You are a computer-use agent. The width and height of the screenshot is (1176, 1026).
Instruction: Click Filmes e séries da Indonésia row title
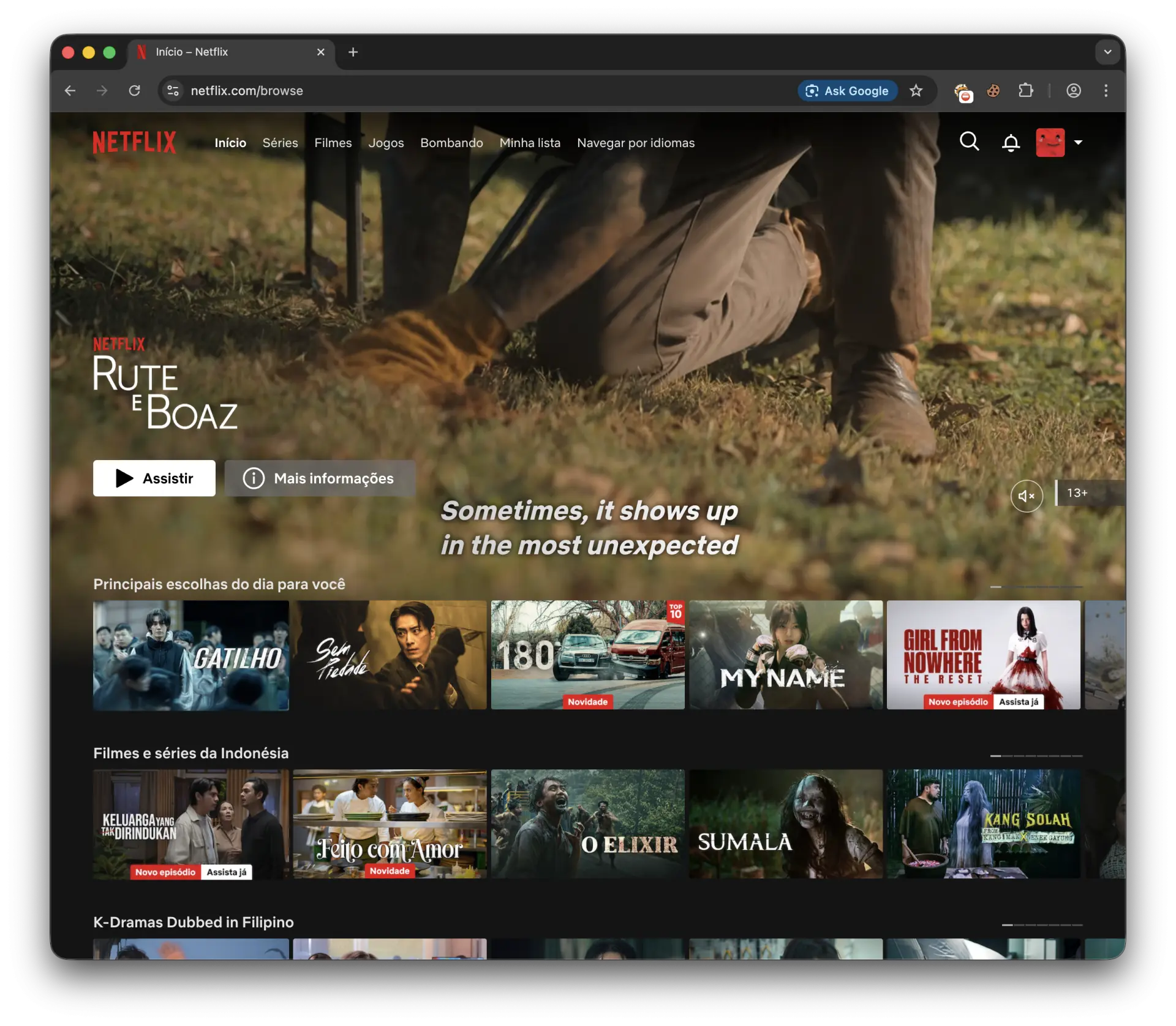point(190,753)
